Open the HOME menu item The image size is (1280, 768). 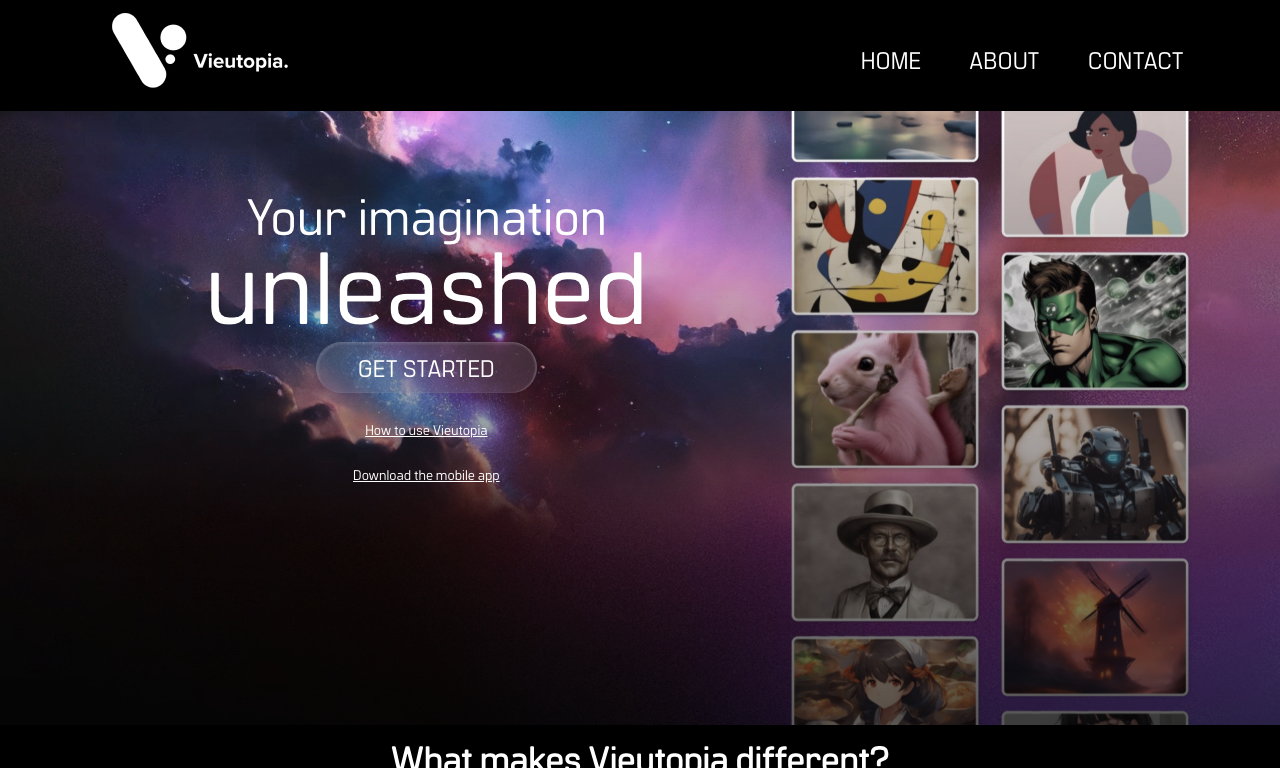[890, 62]
